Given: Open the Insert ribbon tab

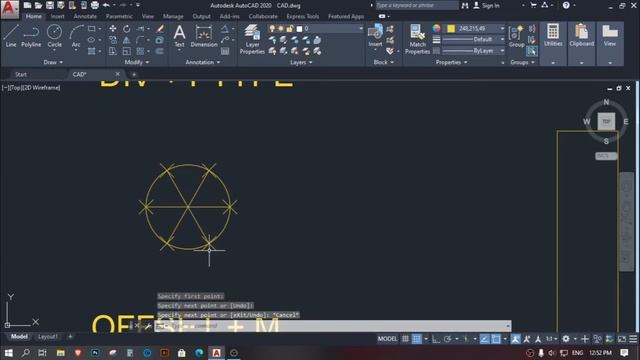Looking at the screenshot, I should click(58, 16).
